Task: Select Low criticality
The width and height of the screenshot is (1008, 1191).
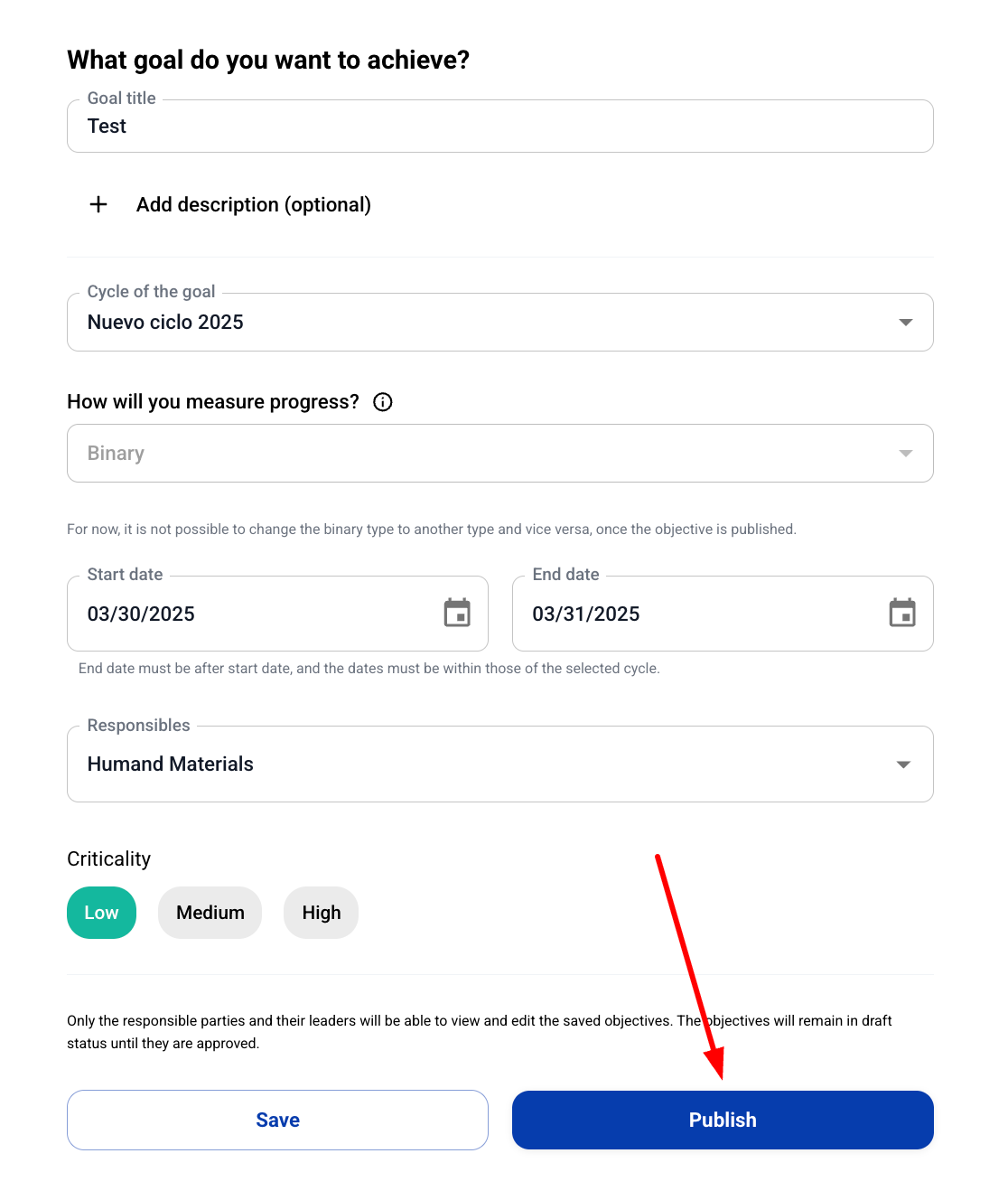Action: [x=101, y=913]
